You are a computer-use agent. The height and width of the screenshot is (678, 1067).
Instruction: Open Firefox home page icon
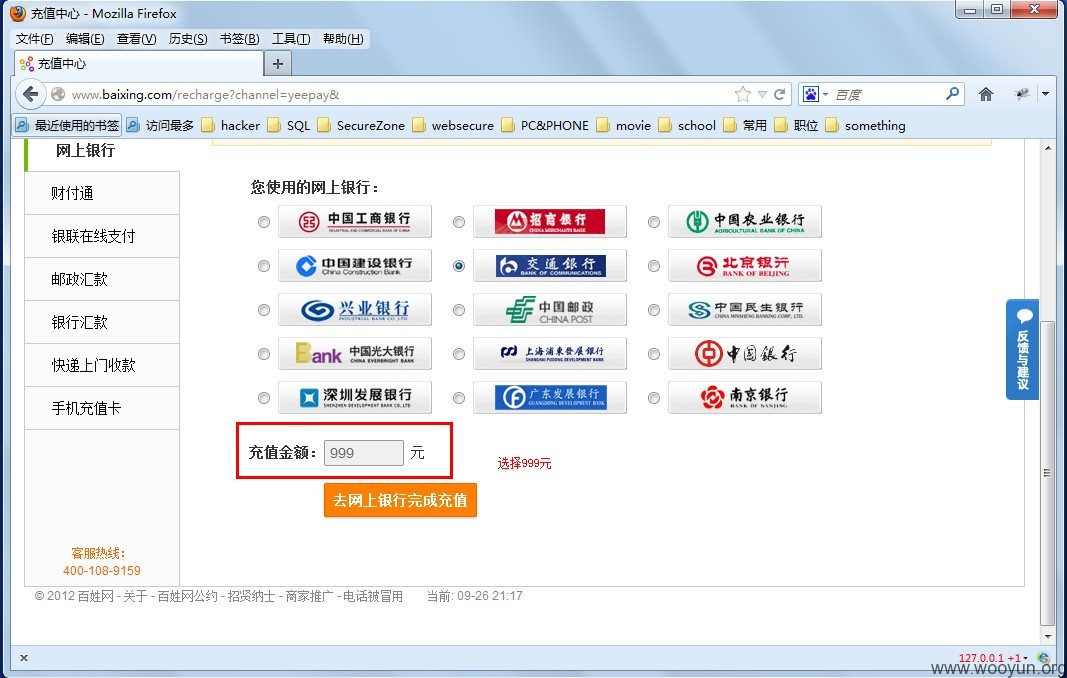pyautogui.click(x=985, y=94)
